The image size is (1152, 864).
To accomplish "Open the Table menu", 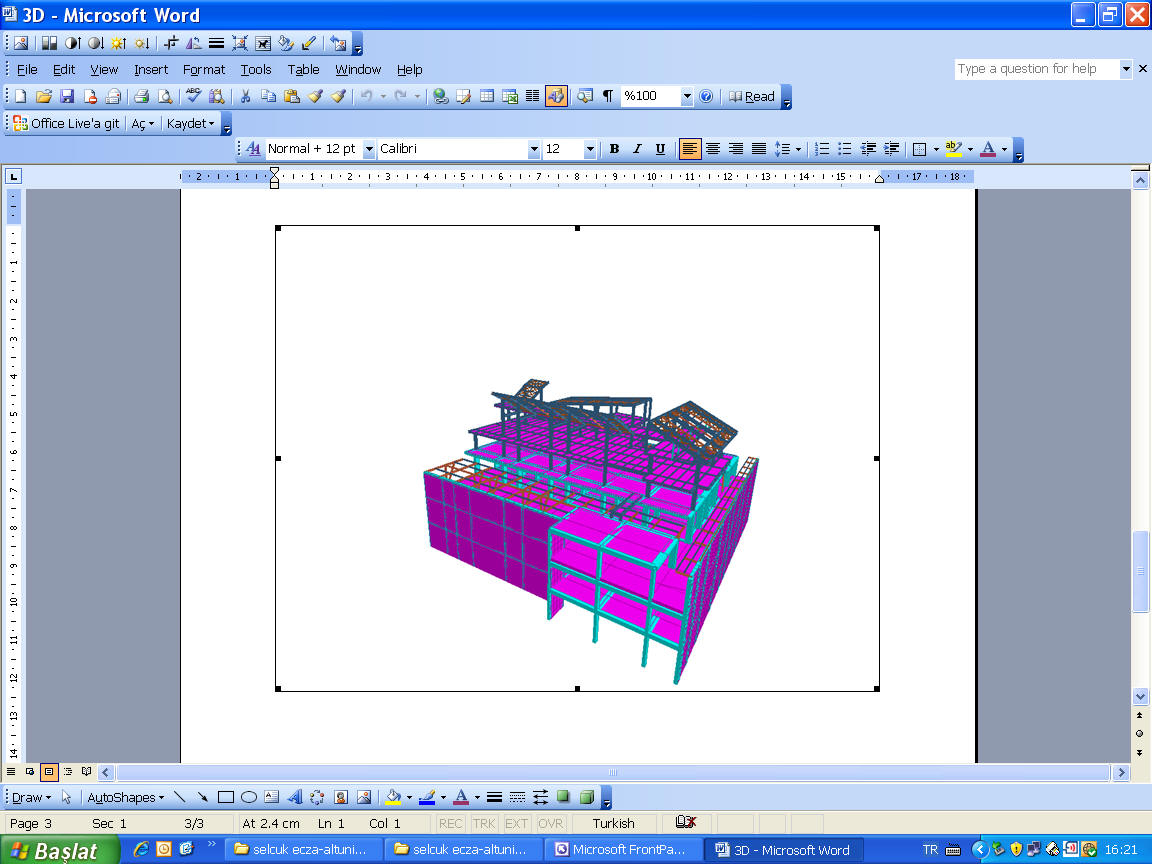I will click(x=303, y=70).
